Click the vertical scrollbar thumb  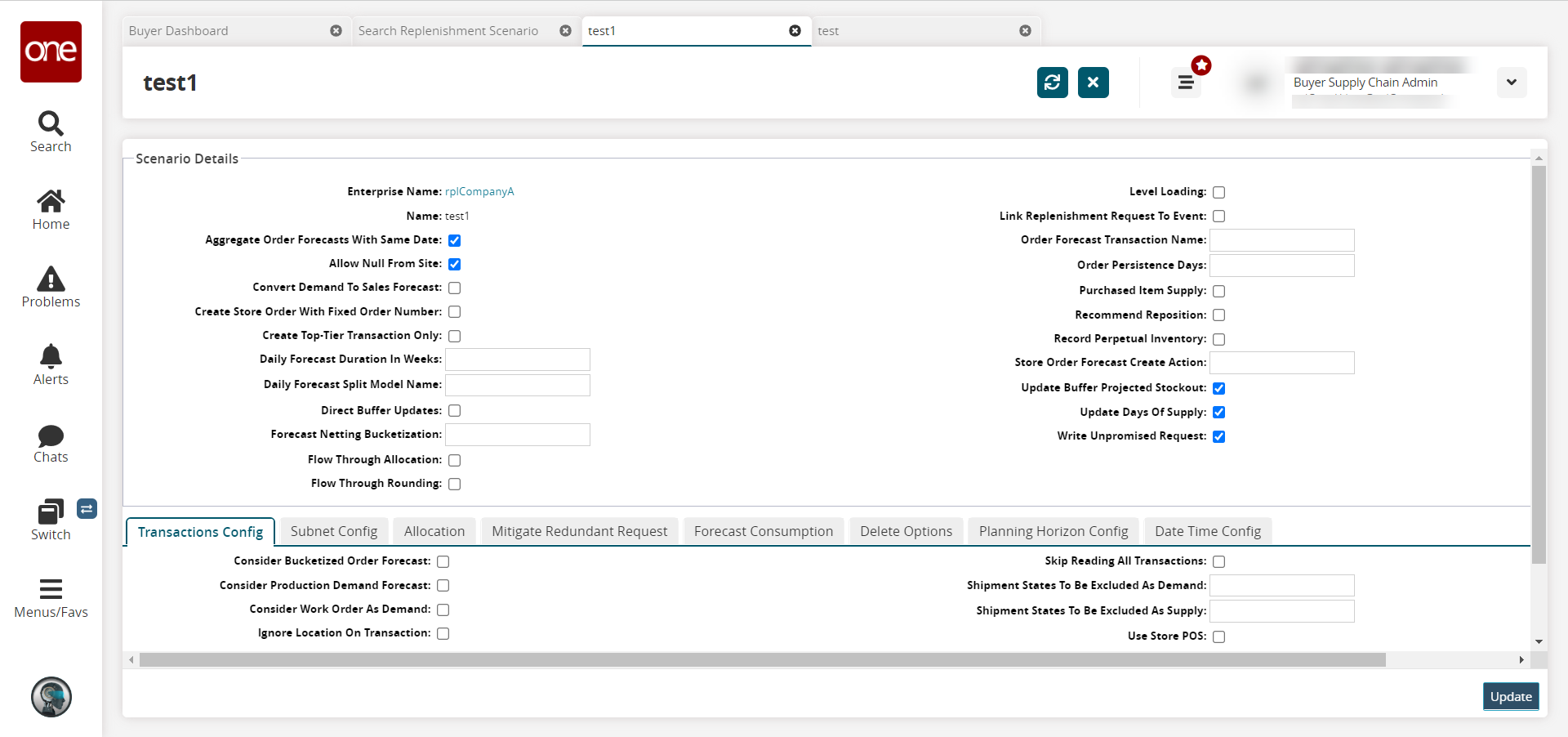(1539, 365)
